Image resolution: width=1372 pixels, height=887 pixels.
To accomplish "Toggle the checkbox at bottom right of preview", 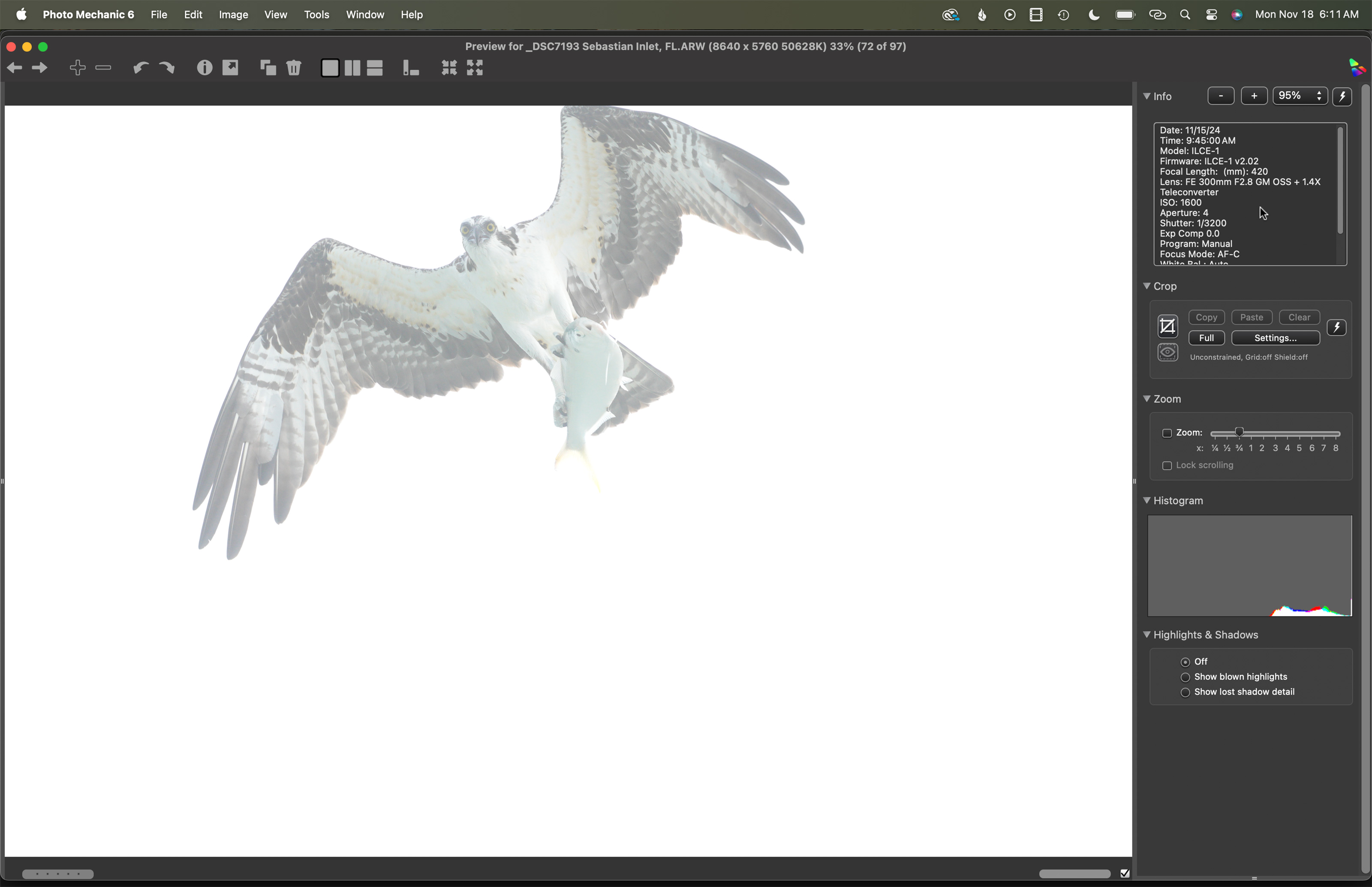I will (x=1125, y=874).
